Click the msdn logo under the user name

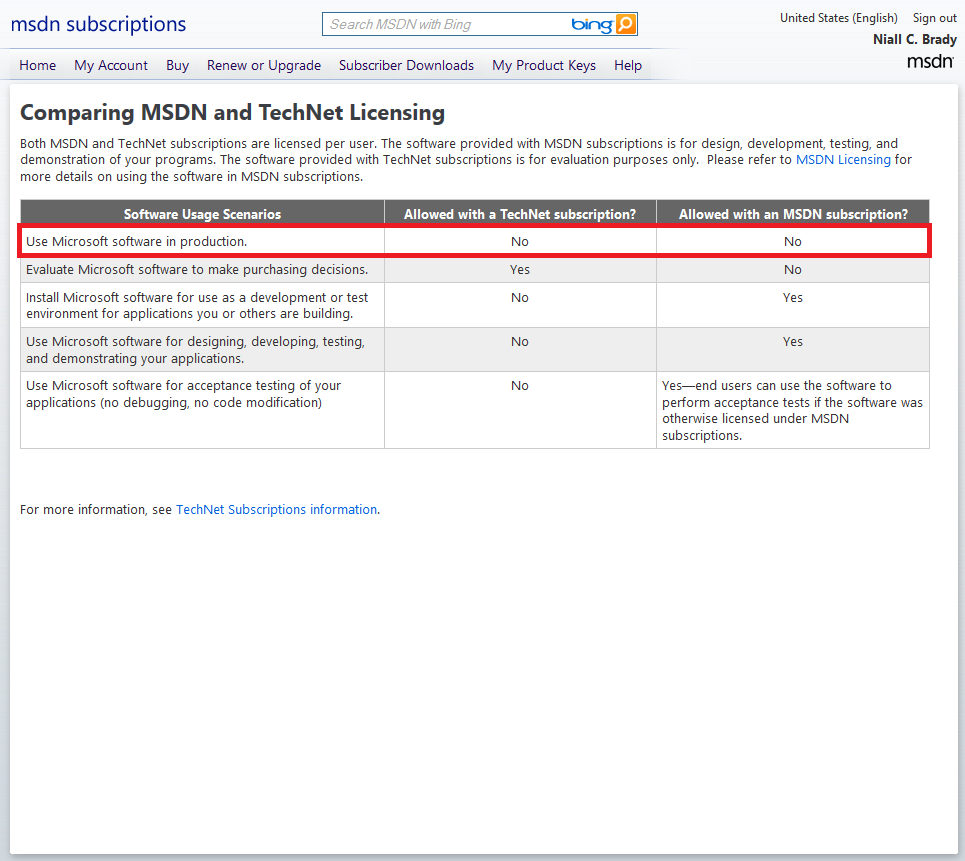pyautogui.click(x=930, y=61)
